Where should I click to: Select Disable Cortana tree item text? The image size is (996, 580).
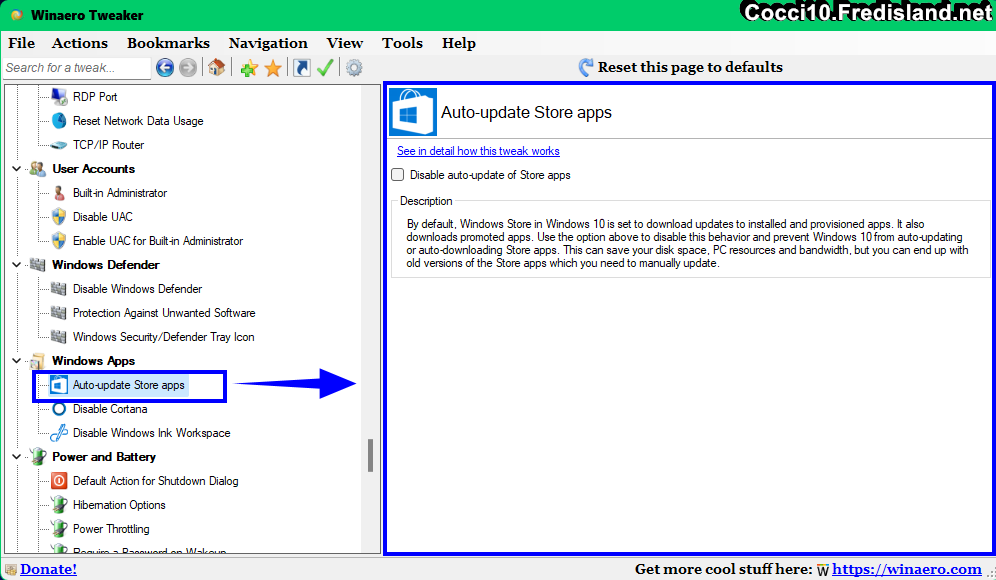(x=110, y=409)
